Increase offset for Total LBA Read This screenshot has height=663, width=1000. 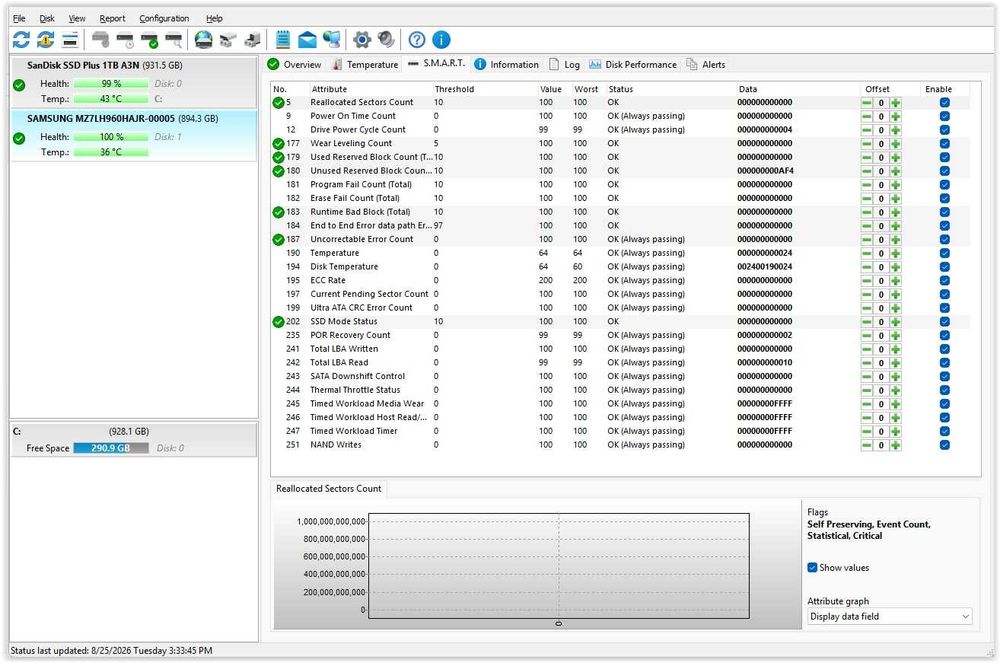(895, 363)
